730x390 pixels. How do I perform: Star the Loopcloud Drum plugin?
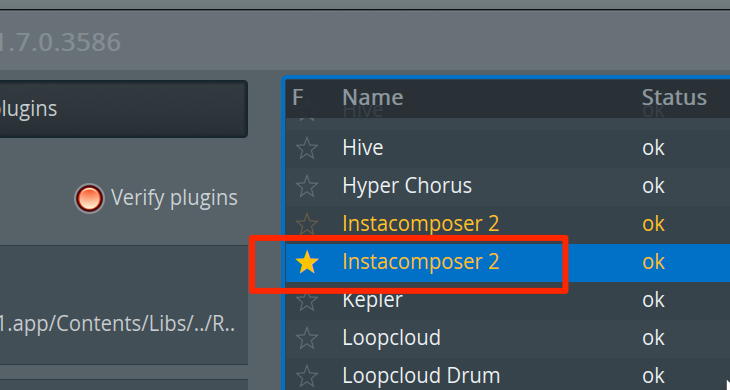coord(307,376)
